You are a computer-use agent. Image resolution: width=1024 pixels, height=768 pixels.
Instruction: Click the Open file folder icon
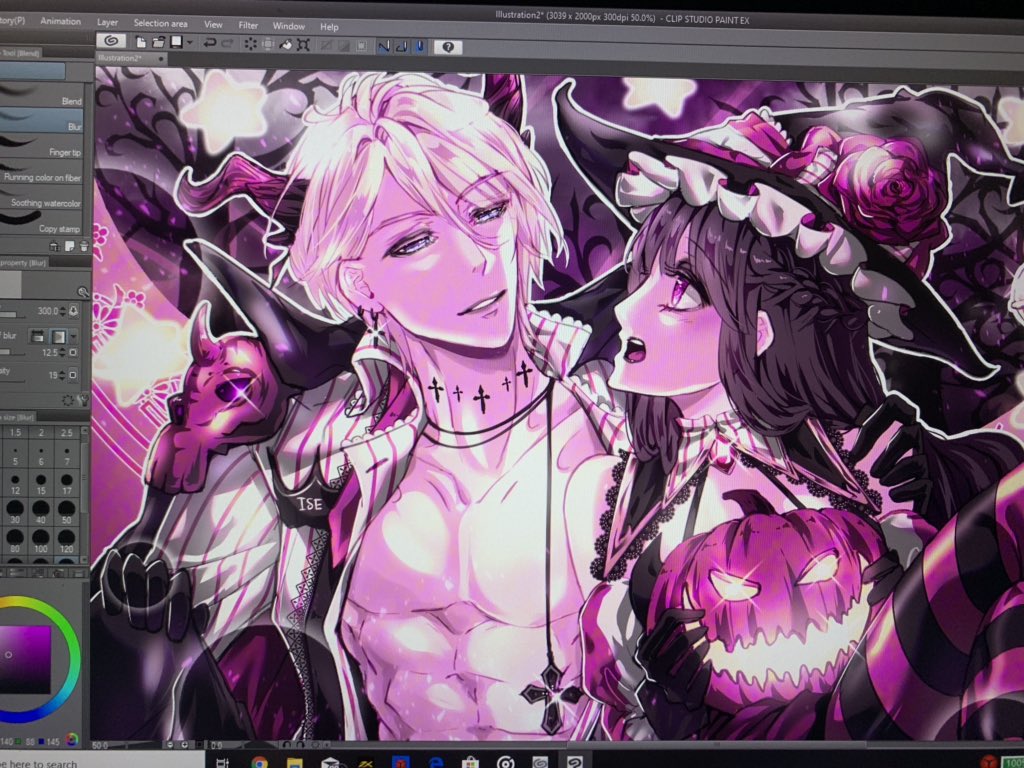[x=158, y=42]
